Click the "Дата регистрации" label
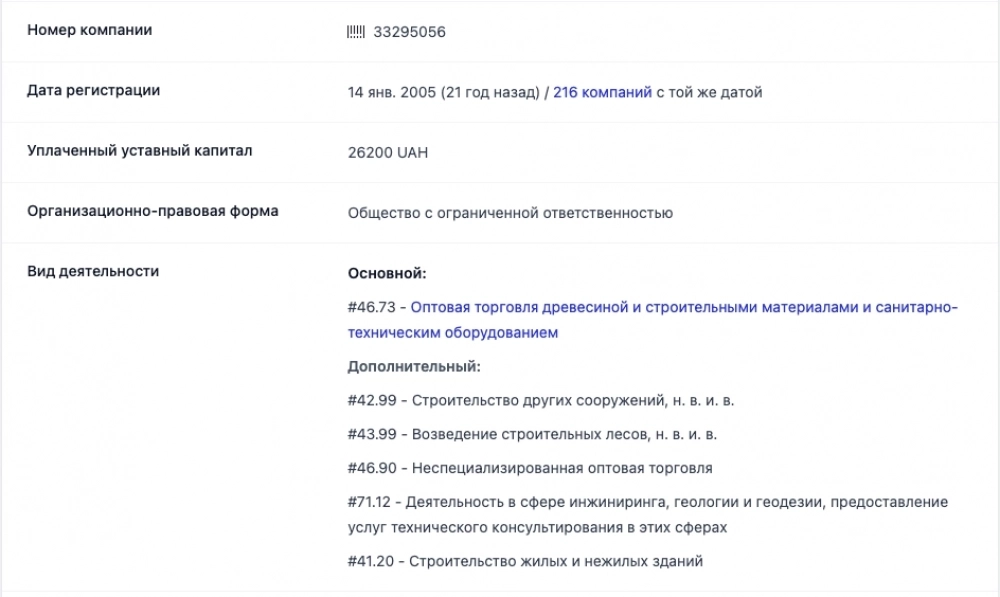 tap(93, 90)
